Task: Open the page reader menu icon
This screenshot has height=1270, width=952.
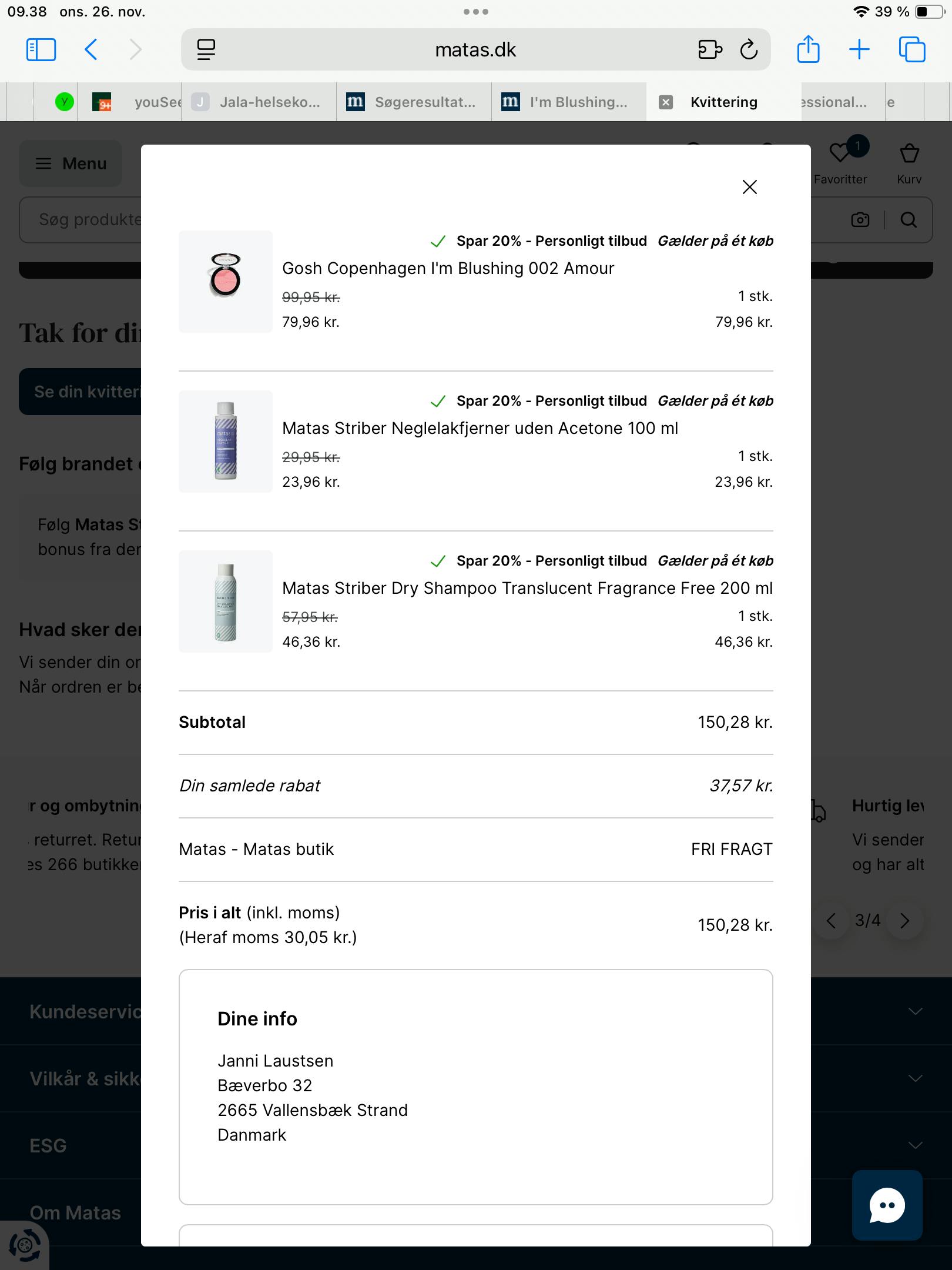Action: coord(206,50)
